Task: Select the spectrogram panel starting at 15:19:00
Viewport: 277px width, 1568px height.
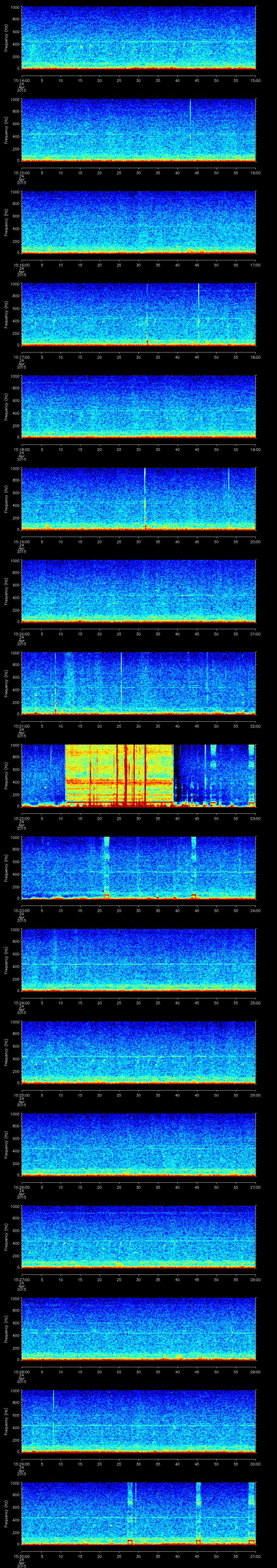Action: [x=138, y=499]
